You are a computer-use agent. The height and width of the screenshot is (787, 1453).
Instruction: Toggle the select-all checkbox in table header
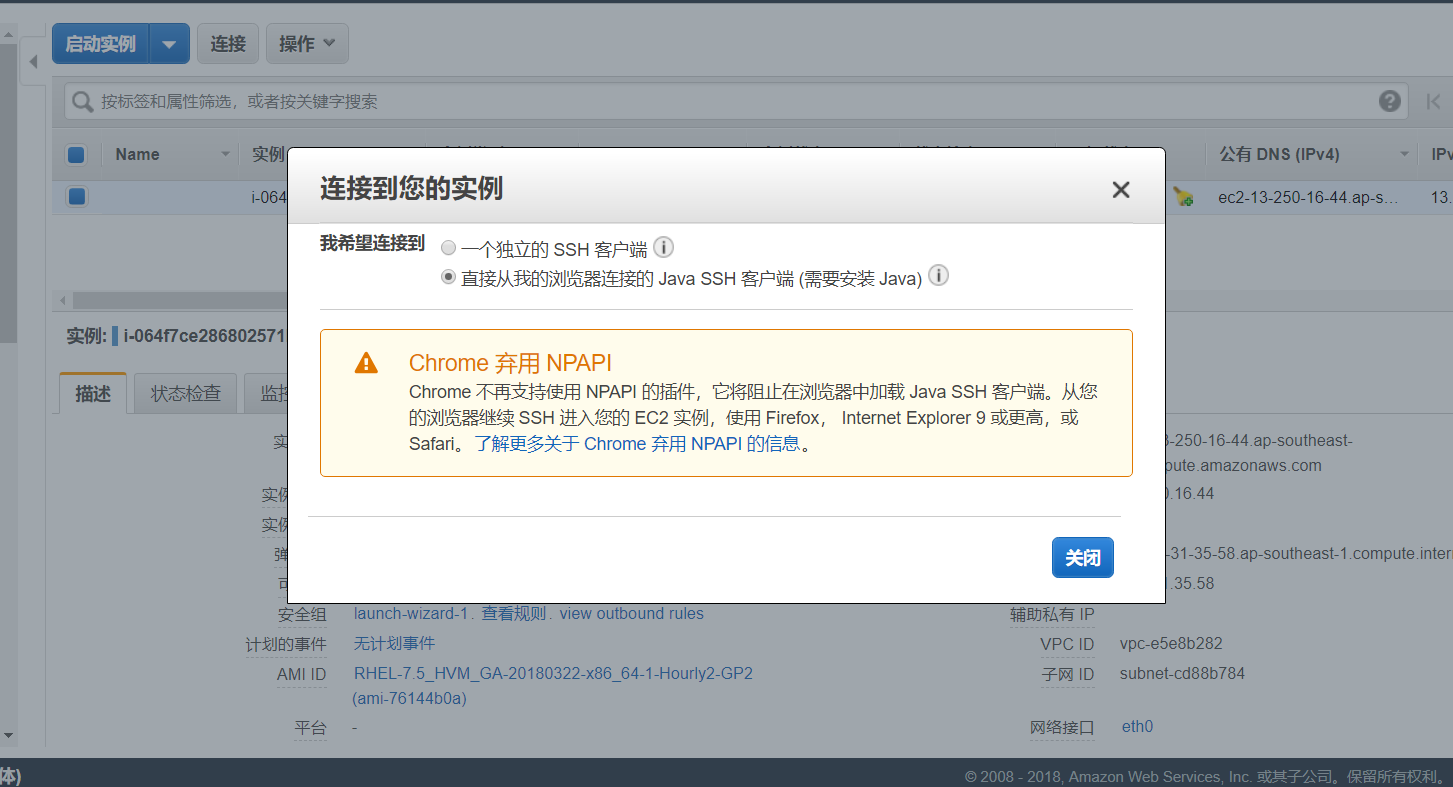point(76,155)
